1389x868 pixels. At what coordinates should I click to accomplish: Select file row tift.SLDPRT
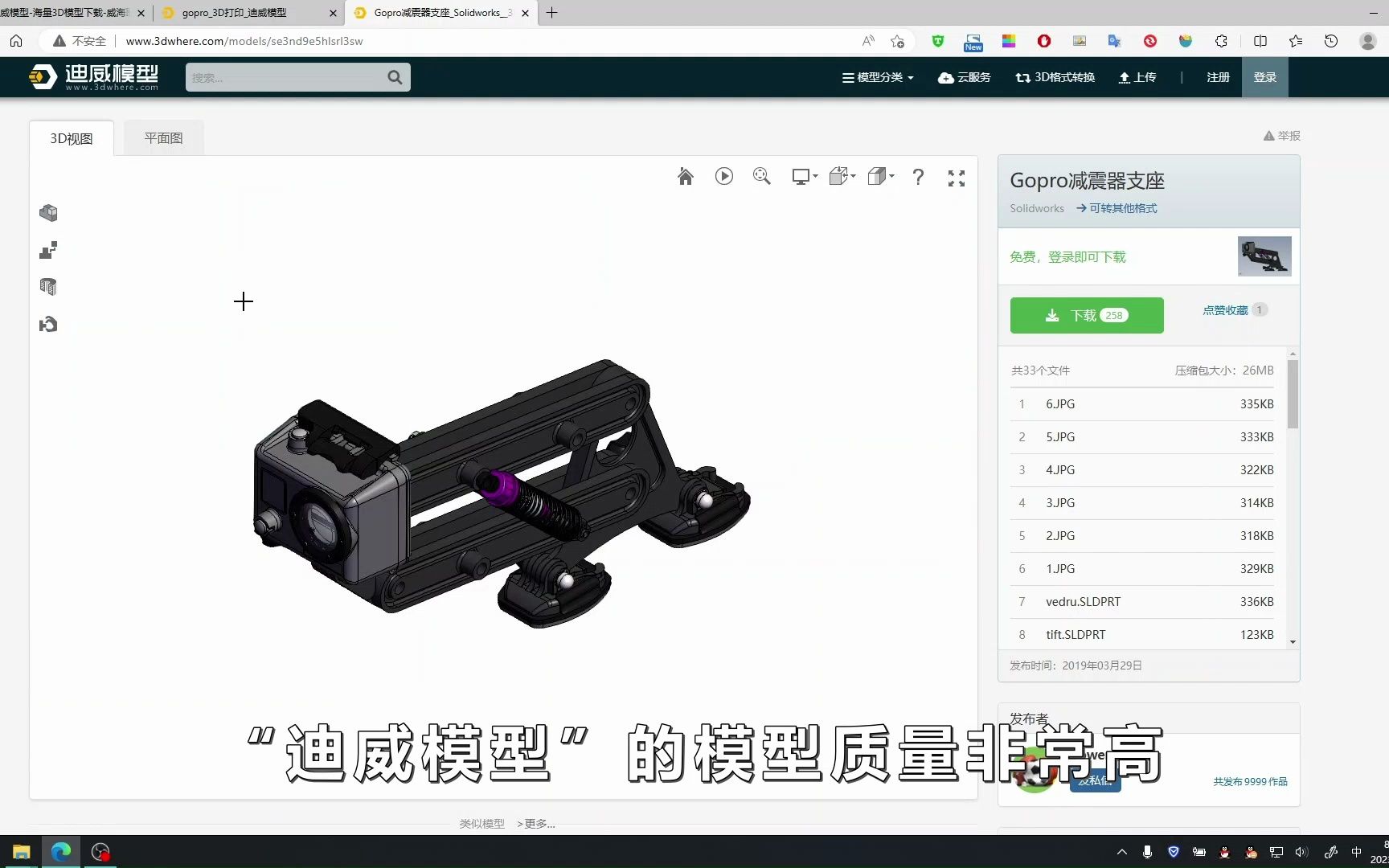[x=1142, y=634]
